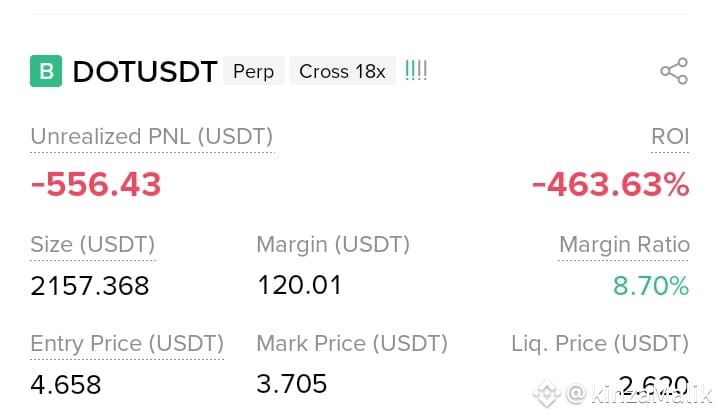Image resolution: width=720 pixels, height=419 pixels.
Task: Tap the Size (USDT) label
Action: pyautogui.click(x=93, y=244)
